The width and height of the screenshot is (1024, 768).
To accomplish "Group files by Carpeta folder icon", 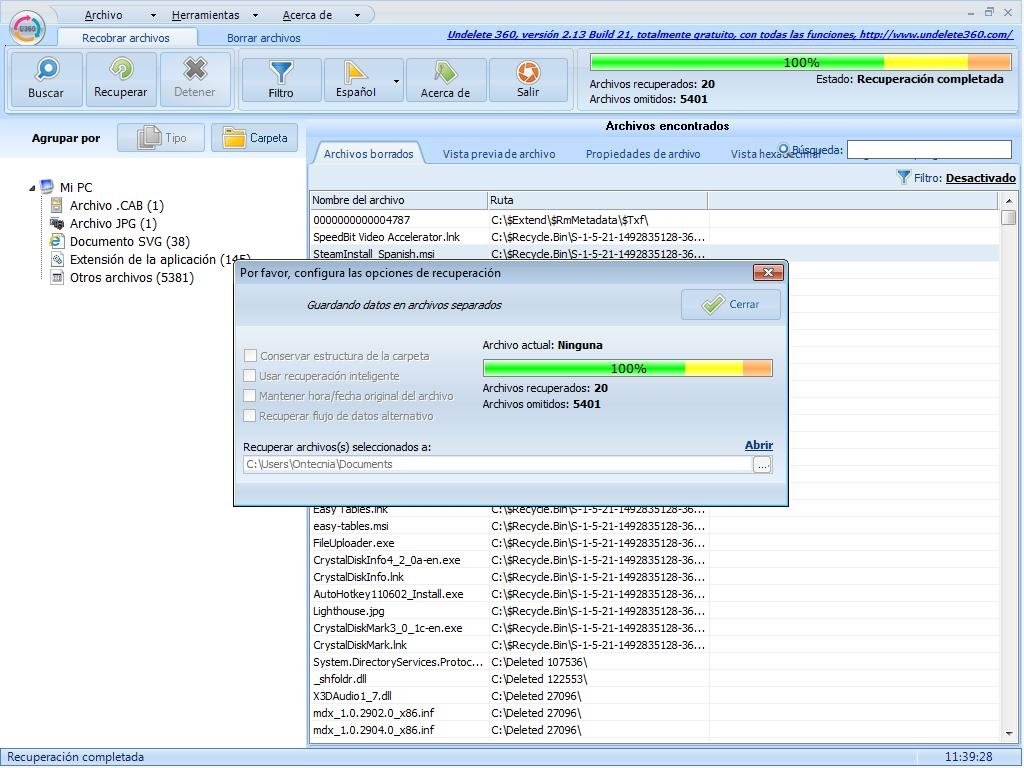I will (x=234, y=138).
